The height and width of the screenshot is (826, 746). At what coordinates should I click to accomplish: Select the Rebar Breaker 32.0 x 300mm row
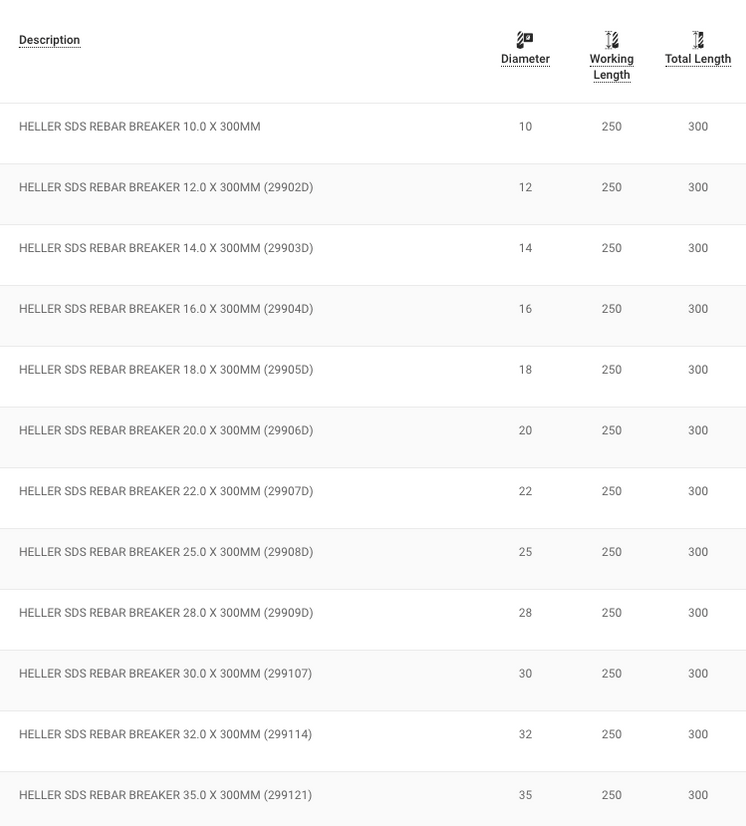click(165, 735)
